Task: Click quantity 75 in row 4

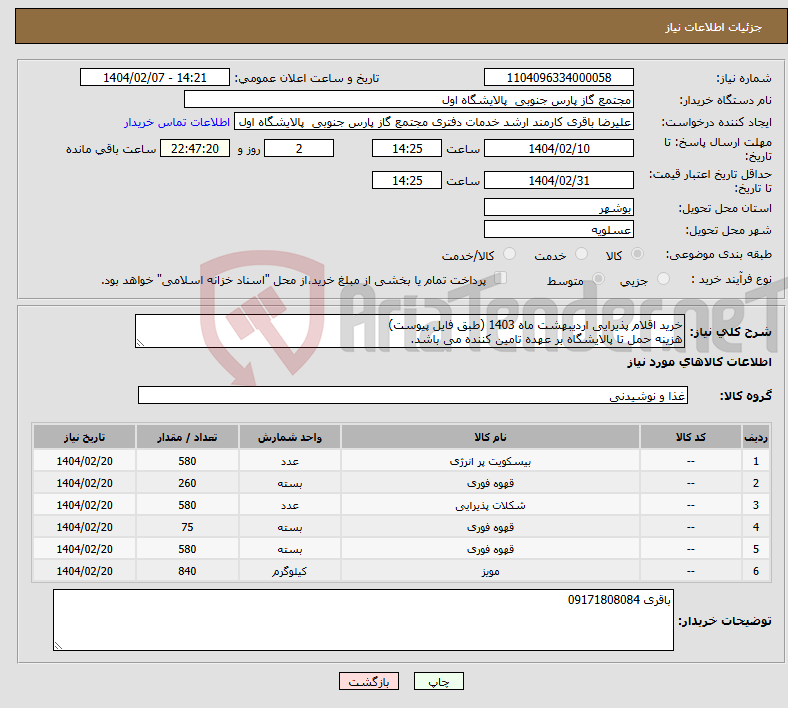Action: point(187,527)
